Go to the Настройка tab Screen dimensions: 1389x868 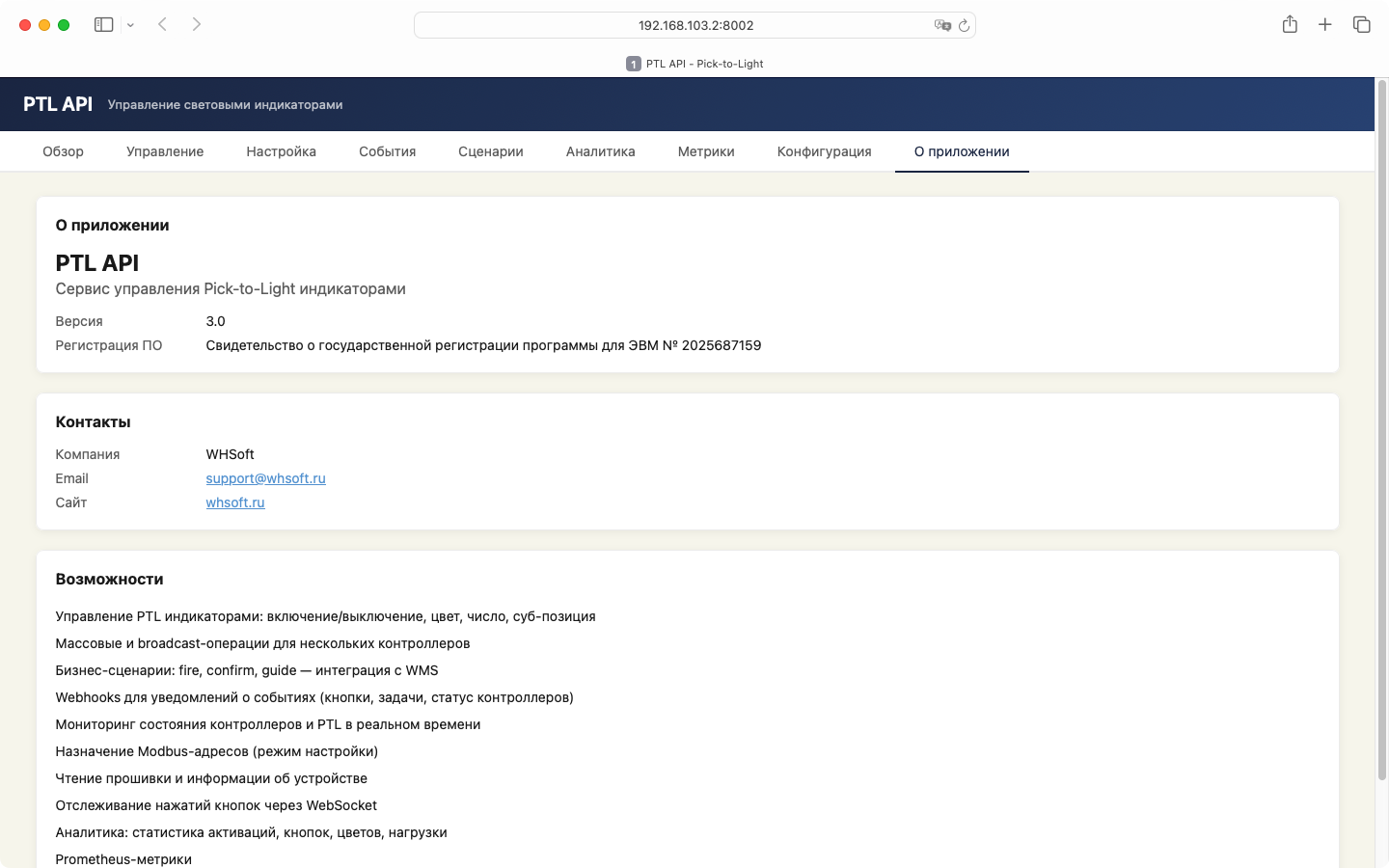pos(281,151)
